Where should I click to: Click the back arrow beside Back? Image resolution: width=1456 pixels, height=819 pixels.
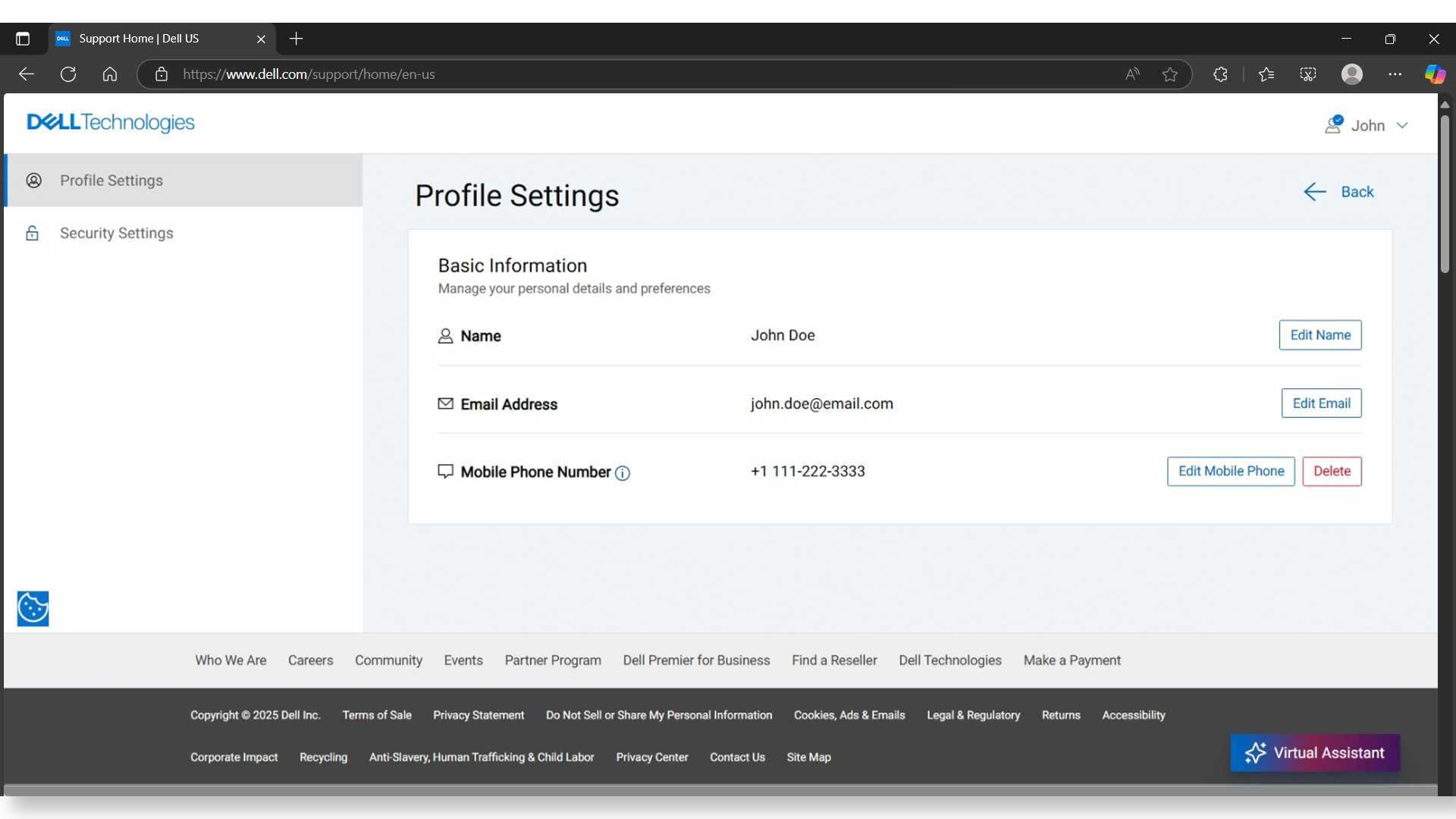[1314, 191]
